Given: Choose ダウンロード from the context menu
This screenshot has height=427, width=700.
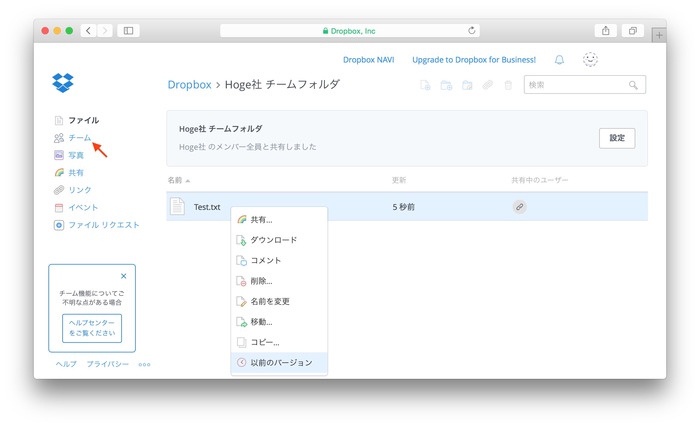Looking at the screenshot, I should pos(279,240).
